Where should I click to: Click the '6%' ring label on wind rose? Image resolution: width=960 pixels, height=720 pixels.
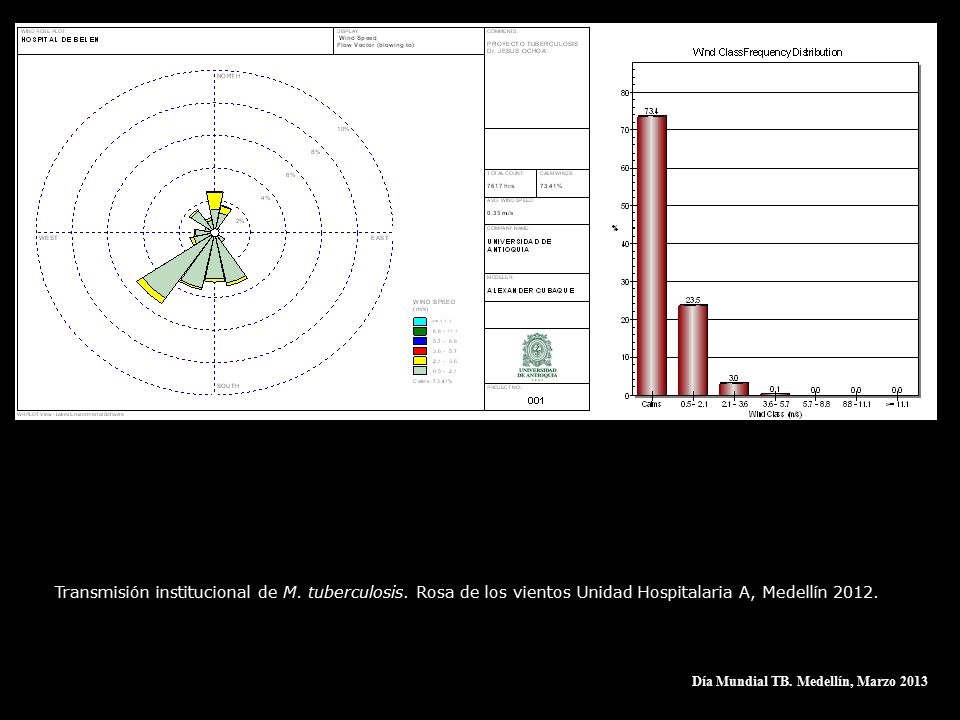click(290, 175)
